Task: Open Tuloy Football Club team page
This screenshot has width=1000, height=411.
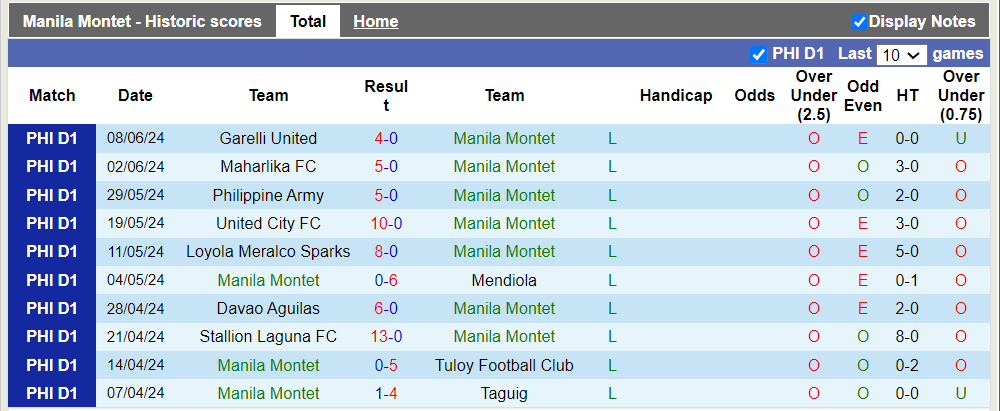Action: pyautogui.click(x=504, y=365)
